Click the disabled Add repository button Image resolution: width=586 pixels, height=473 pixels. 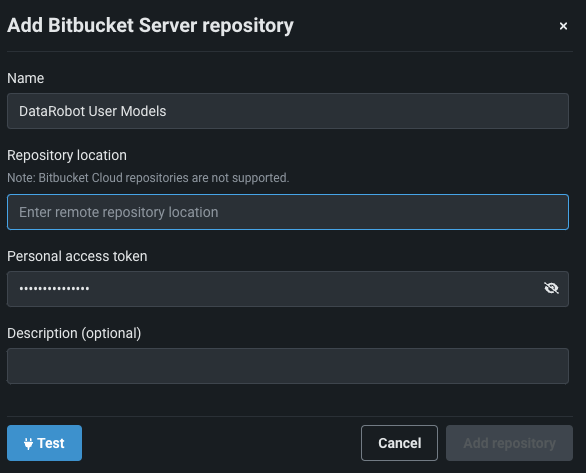509,443
